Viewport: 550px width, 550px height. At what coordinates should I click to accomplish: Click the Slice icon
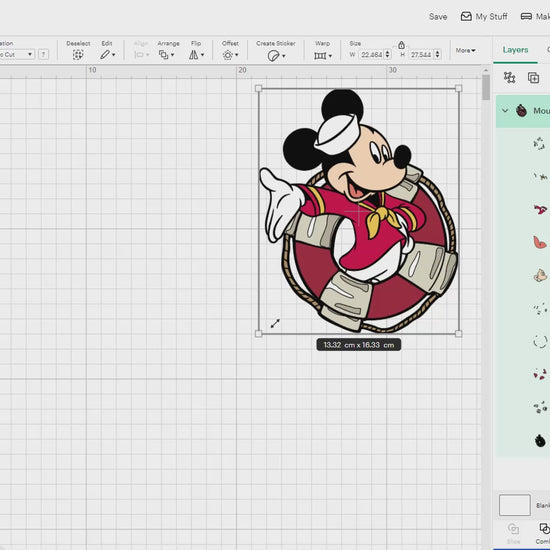(513, 529)
